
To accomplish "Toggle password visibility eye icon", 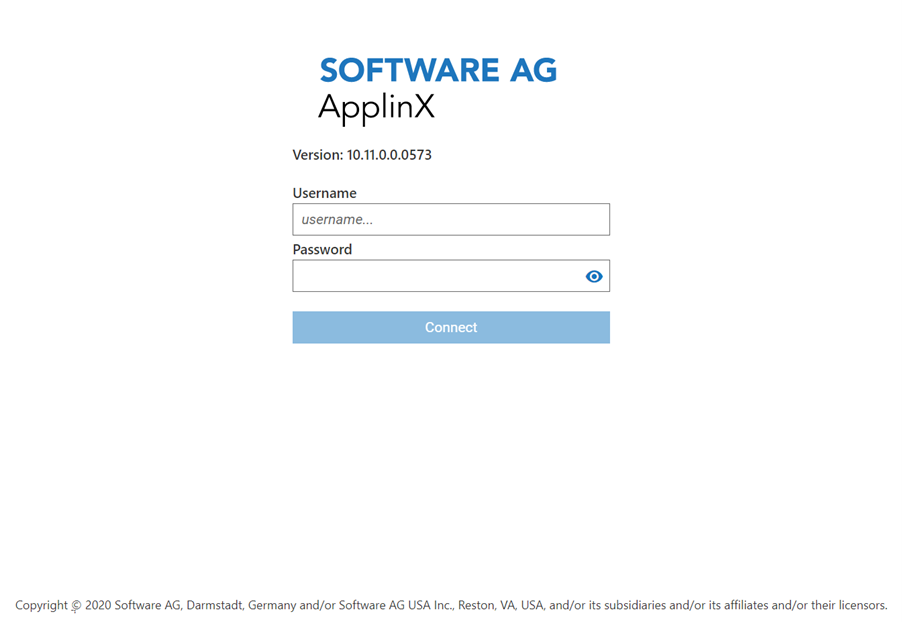I will click(x=594, y=276).
